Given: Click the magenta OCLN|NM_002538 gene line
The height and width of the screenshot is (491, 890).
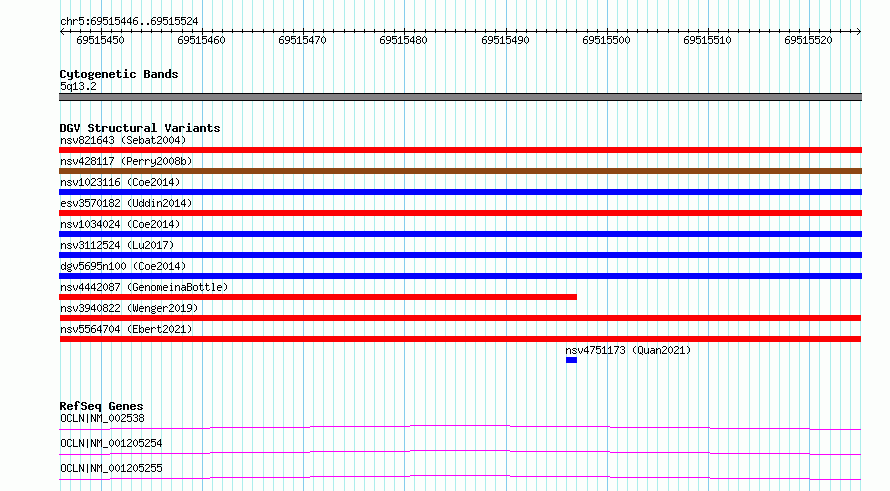Looking at the screenshot, I should click(460, 427).
